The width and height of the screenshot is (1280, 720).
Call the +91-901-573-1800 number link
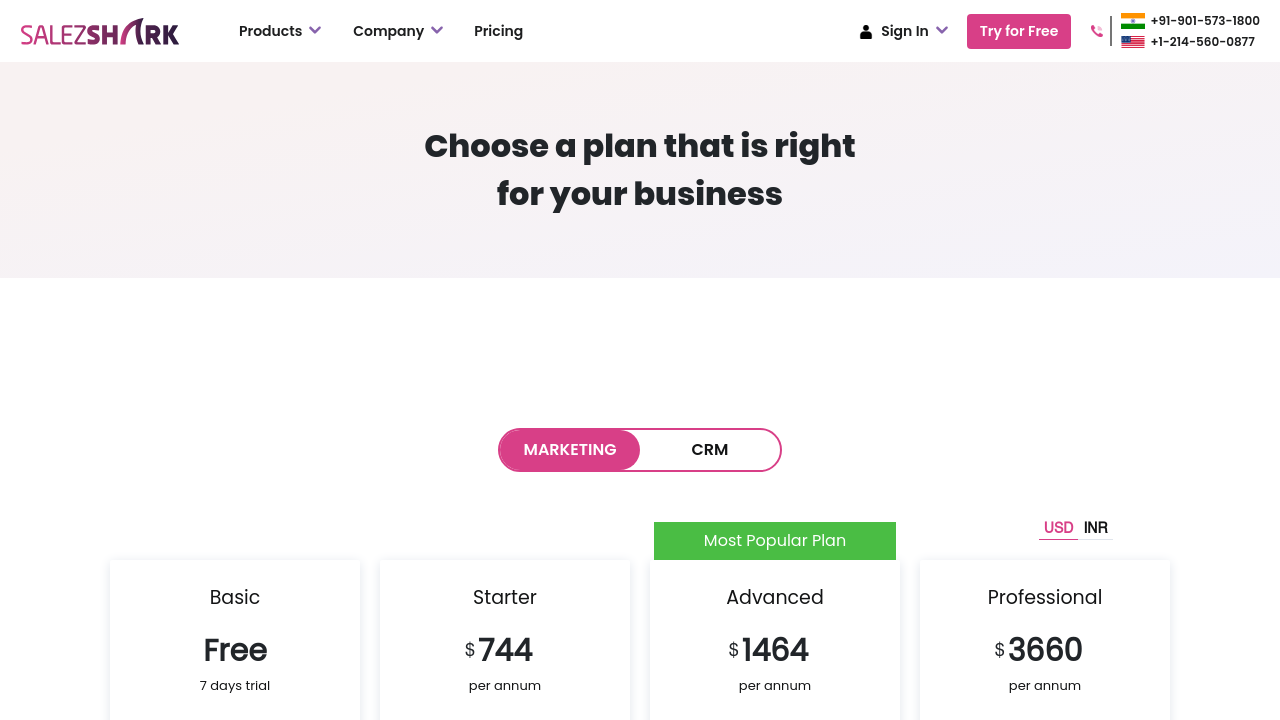coord(1205,21)
